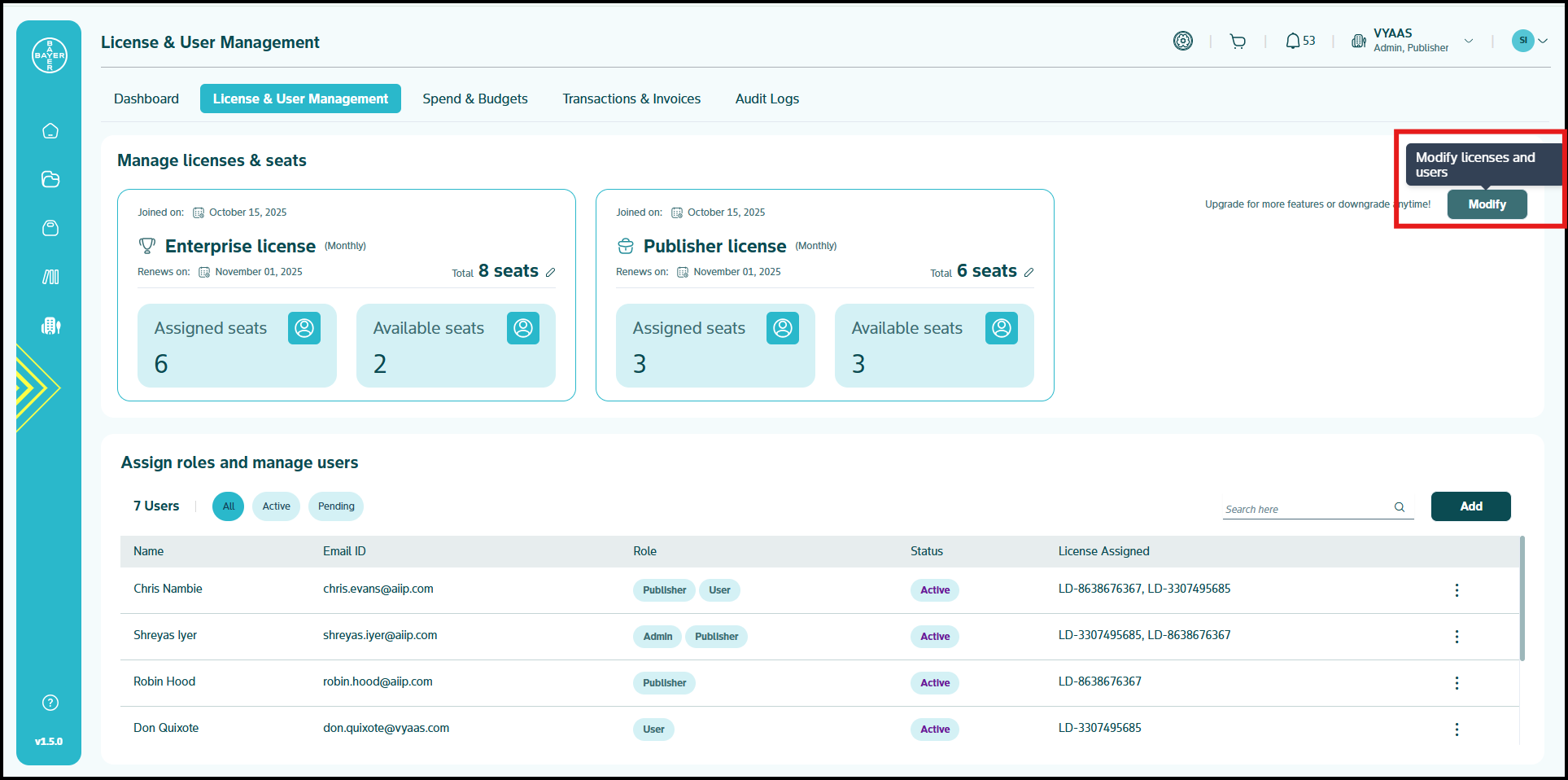Click the Modify button
This screenshot has height=780, width=1568.
click(x=1487, y=204)
